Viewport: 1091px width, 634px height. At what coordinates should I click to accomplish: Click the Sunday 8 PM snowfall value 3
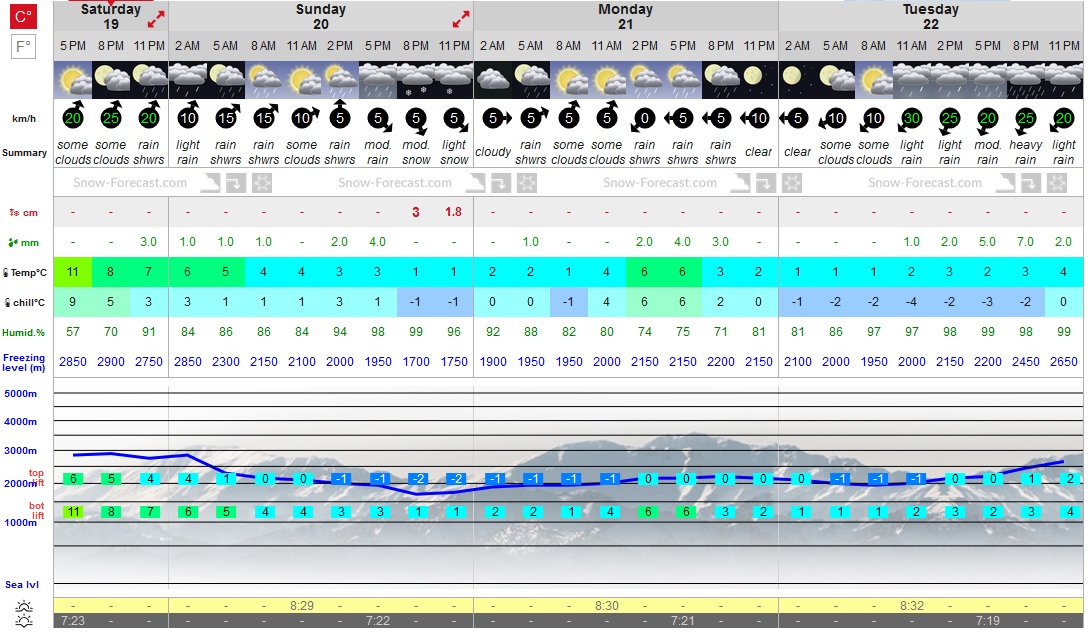click(x=415, y=212)
